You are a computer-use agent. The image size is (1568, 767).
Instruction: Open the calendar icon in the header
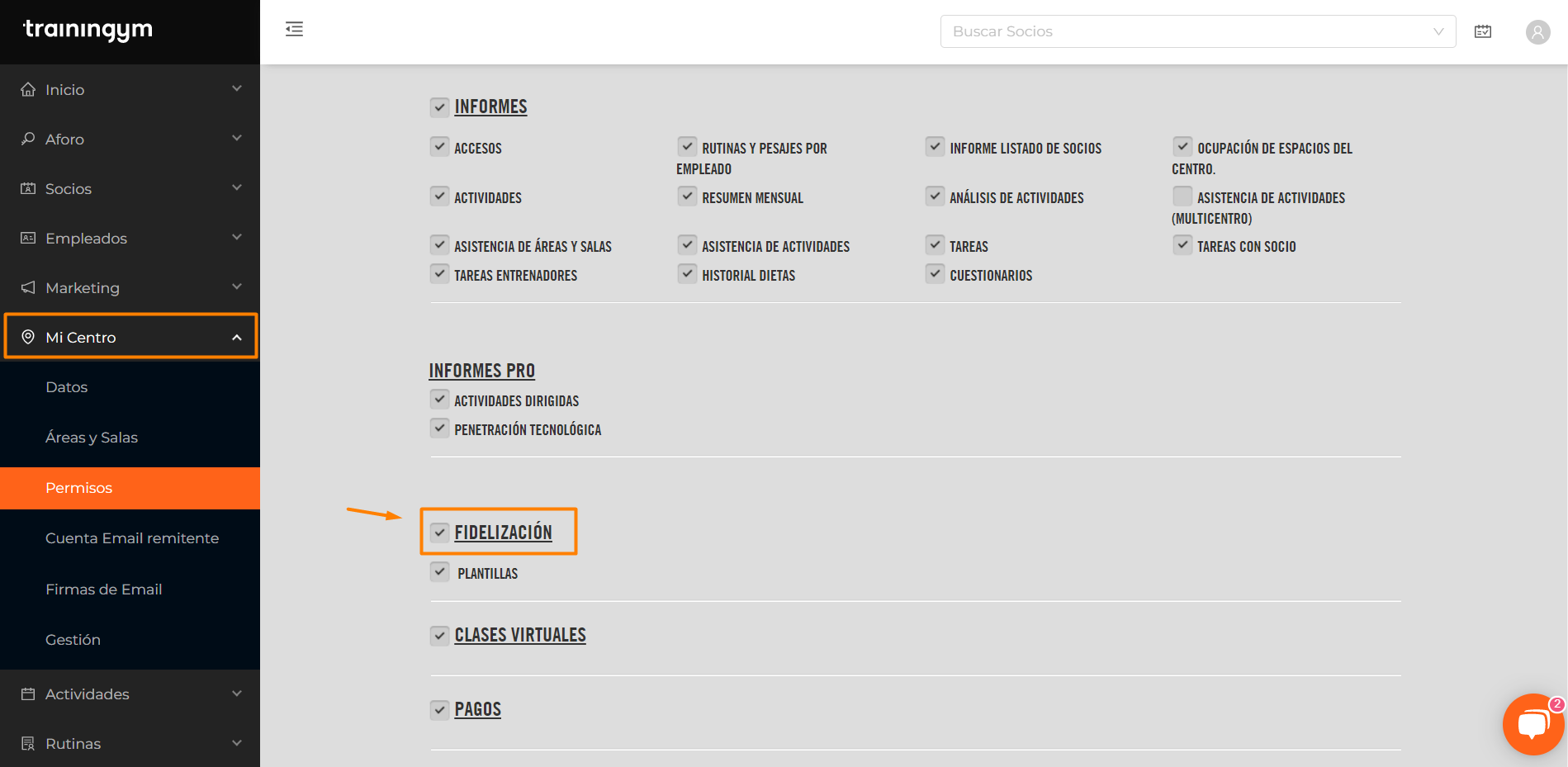click(1483, 31)
